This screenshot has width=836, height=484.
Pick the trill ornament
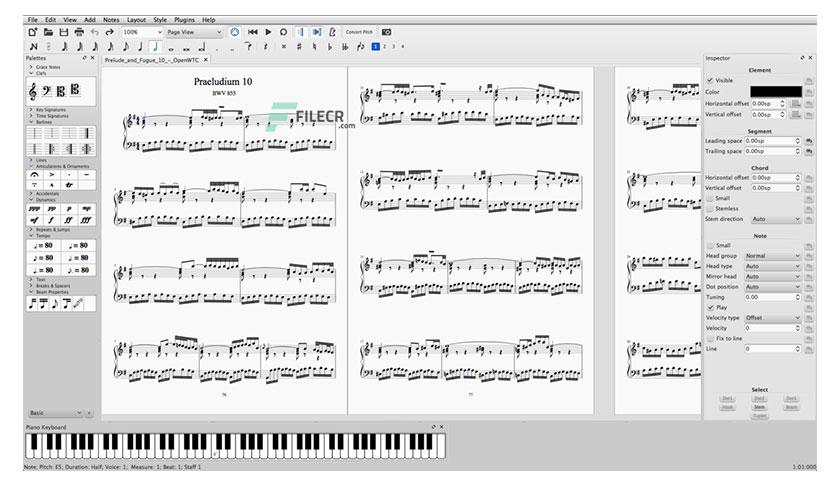pyautogui.click(x=69, y=185)
